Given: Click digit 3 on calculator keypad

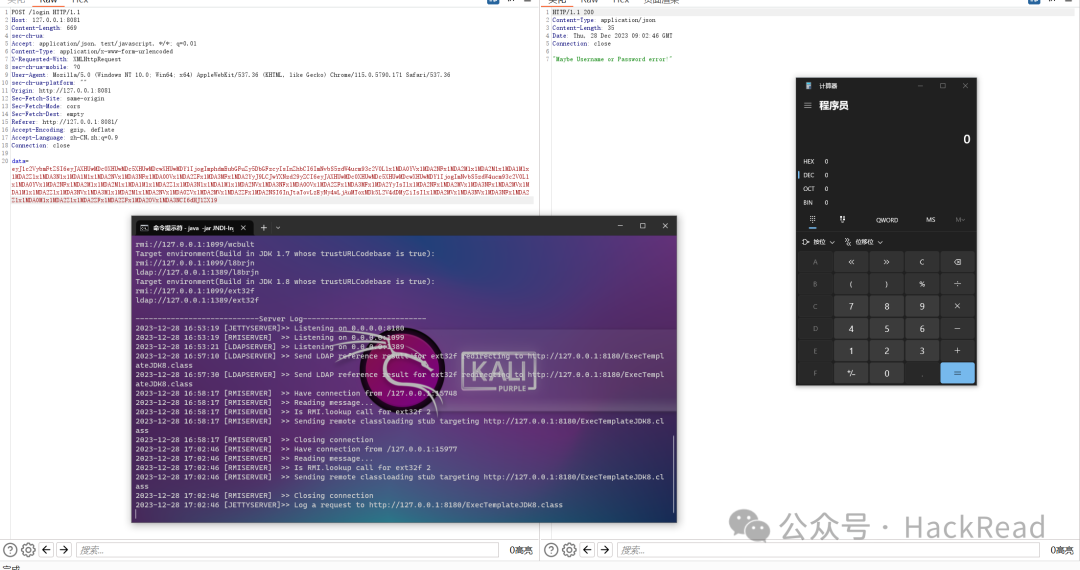Looking at the screenshot, I should (x=922, y=351).
